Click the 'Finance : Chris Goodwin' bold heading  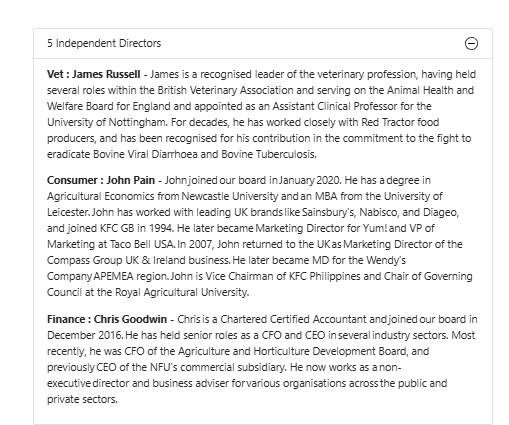(x=107, y=319)
